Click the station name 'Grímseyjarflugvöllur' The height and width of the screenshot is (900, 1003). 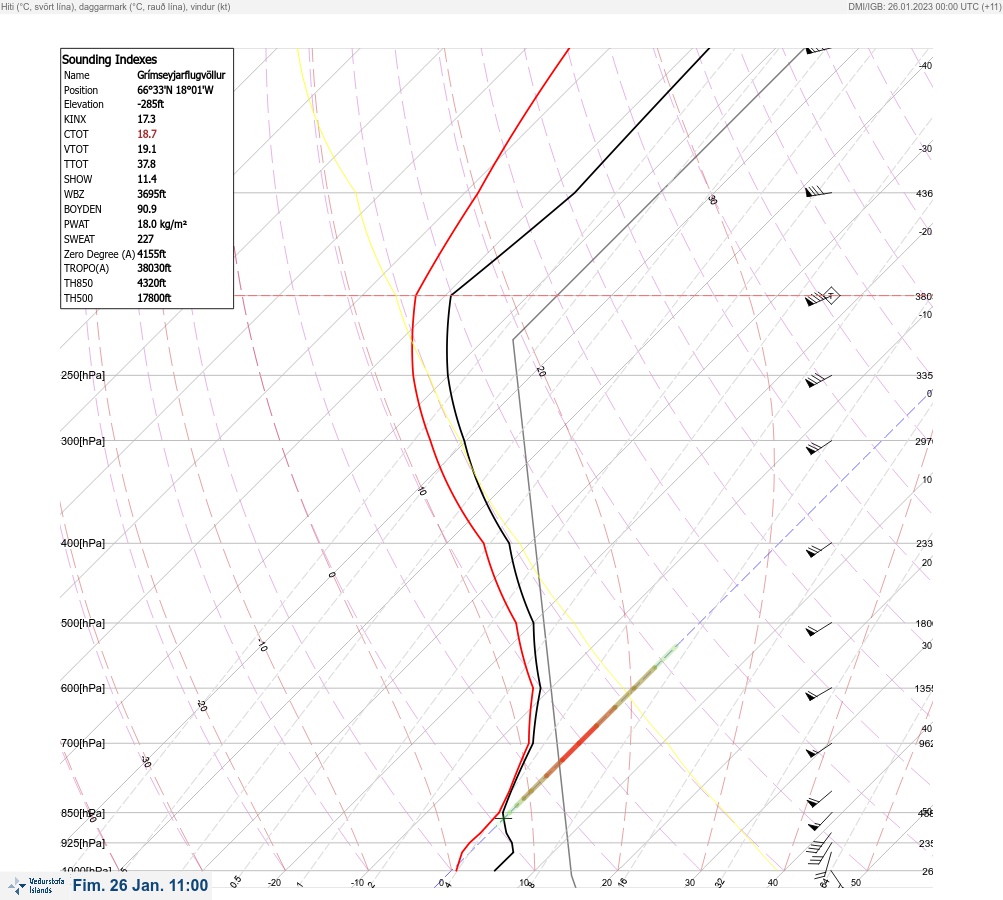pos(181,75)
